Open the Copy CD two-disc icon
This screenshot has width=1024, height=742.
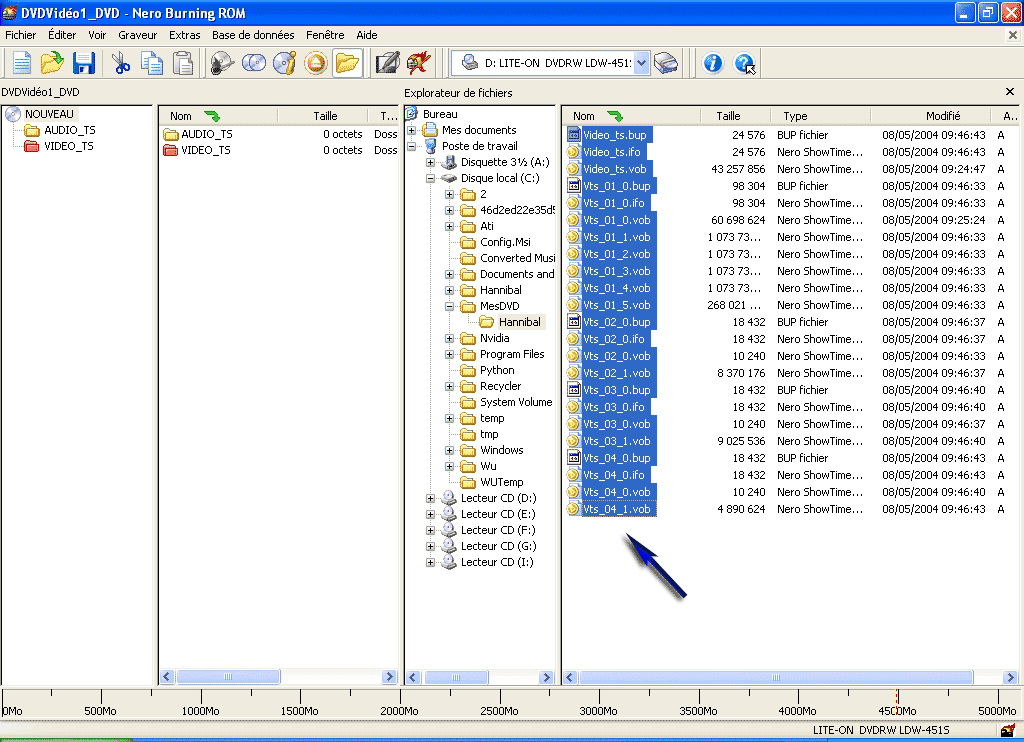click(253, 63)
